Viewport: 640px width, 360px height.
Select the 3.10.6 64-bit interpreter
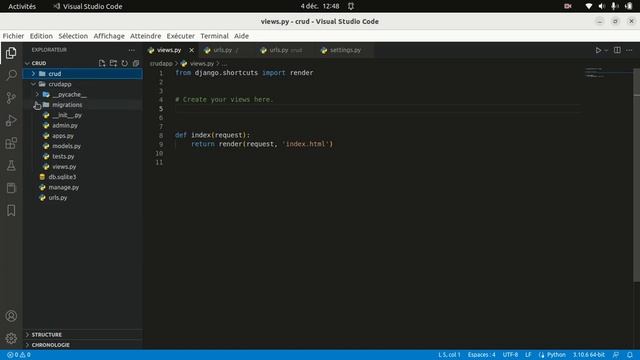(589, 355)
